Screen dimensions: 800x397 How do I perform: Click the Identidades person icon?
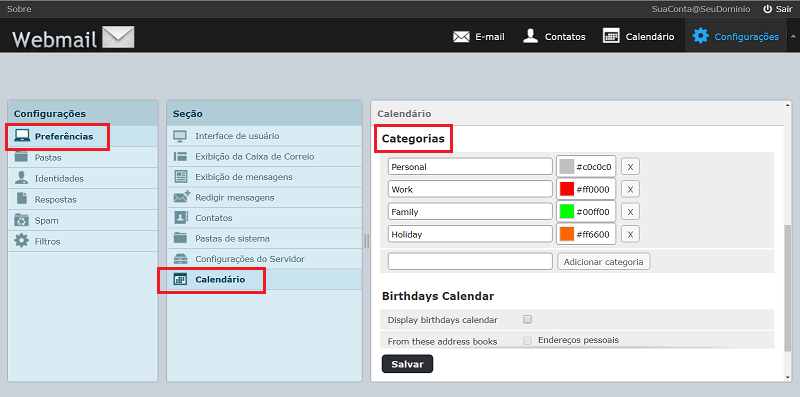pos(21,178)
